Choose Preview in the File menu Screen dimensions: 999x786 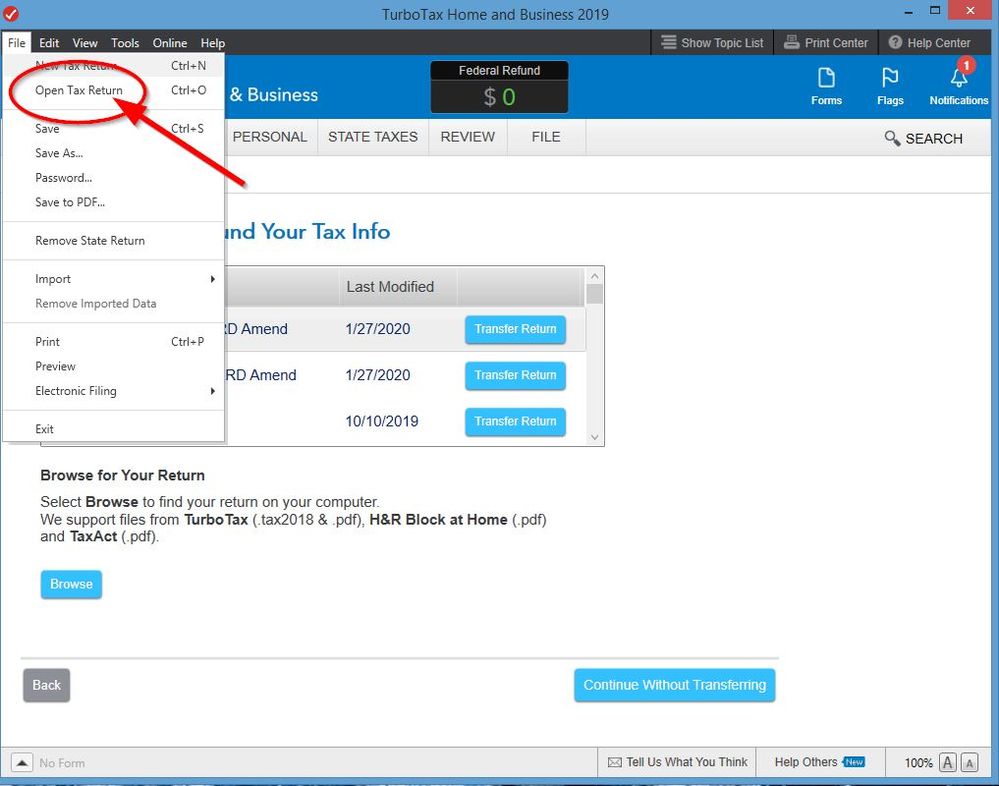(113, 366)
